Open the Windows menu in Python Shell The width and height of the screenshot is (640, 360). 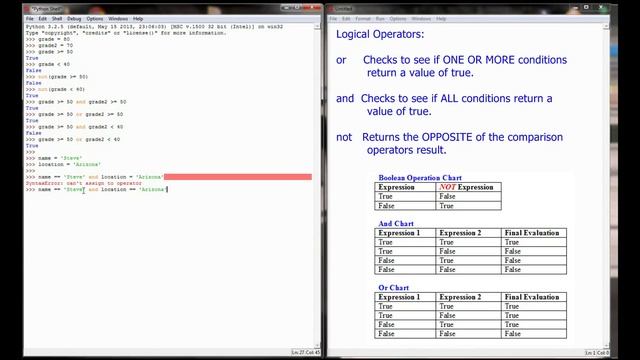click(118, 19)
